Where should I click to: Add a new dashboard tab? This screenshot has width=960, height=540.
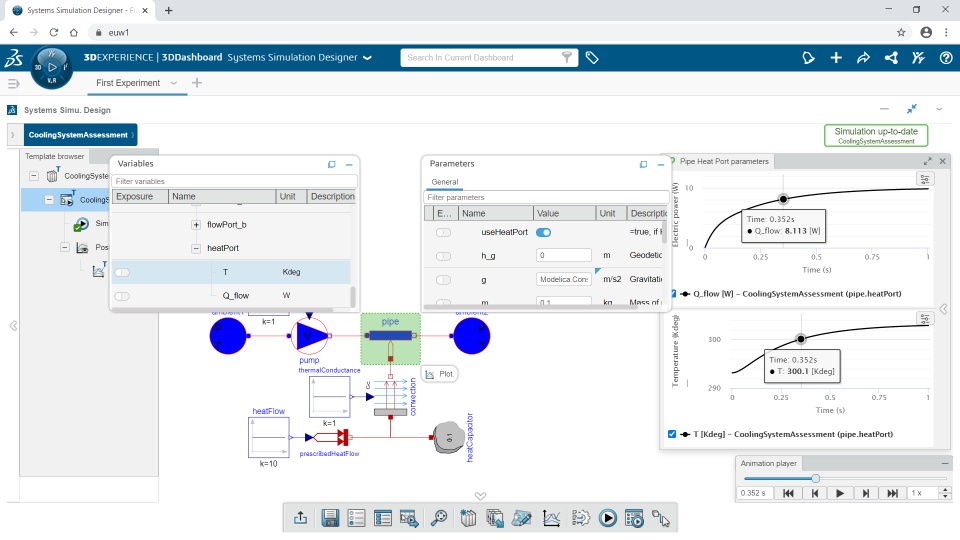[197, 83]
